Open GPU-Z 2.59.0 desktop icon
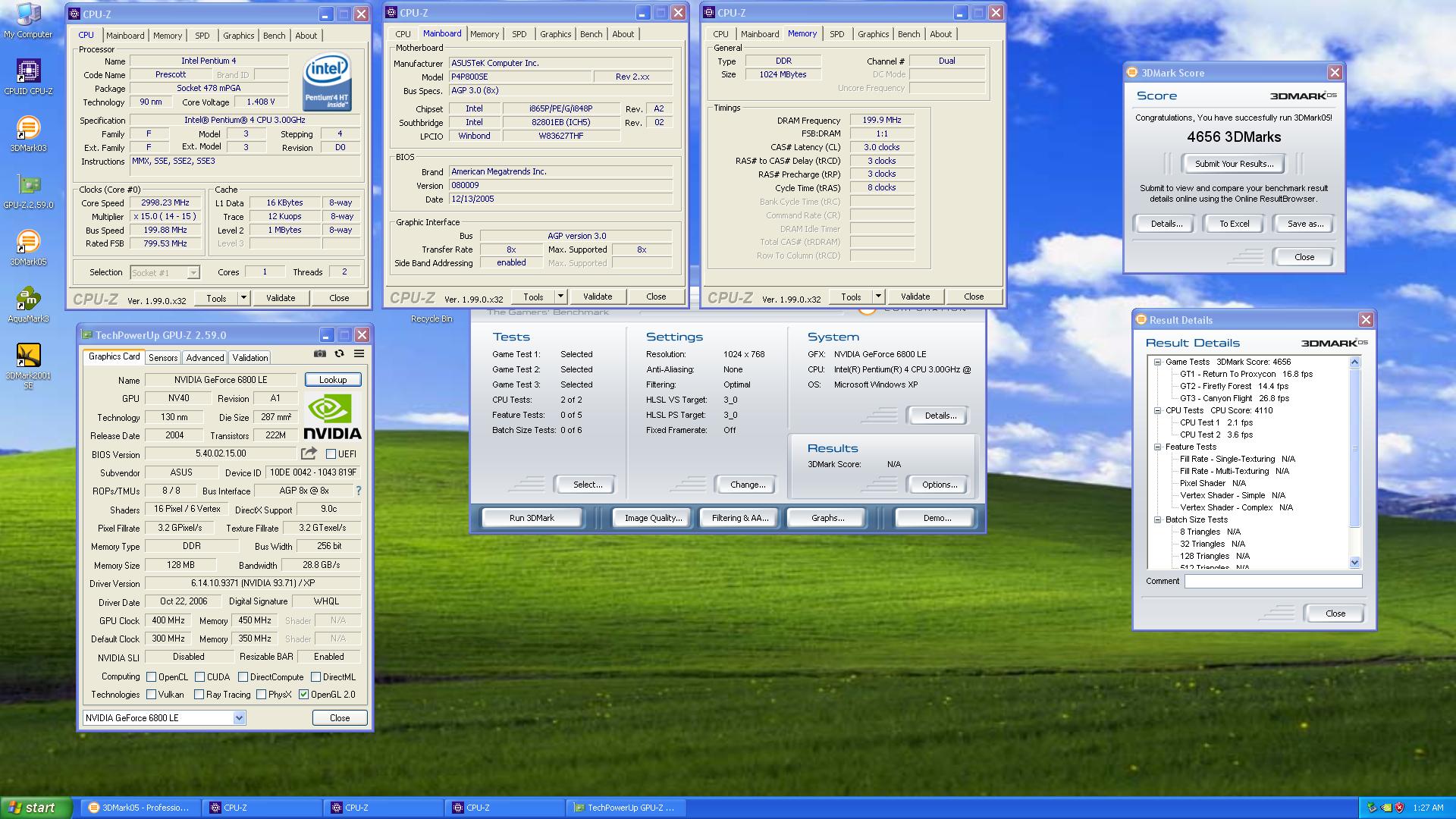Image resolution: width=1456 pixels, height=819 pixels. pyautogui.click(x=28, y=191)
